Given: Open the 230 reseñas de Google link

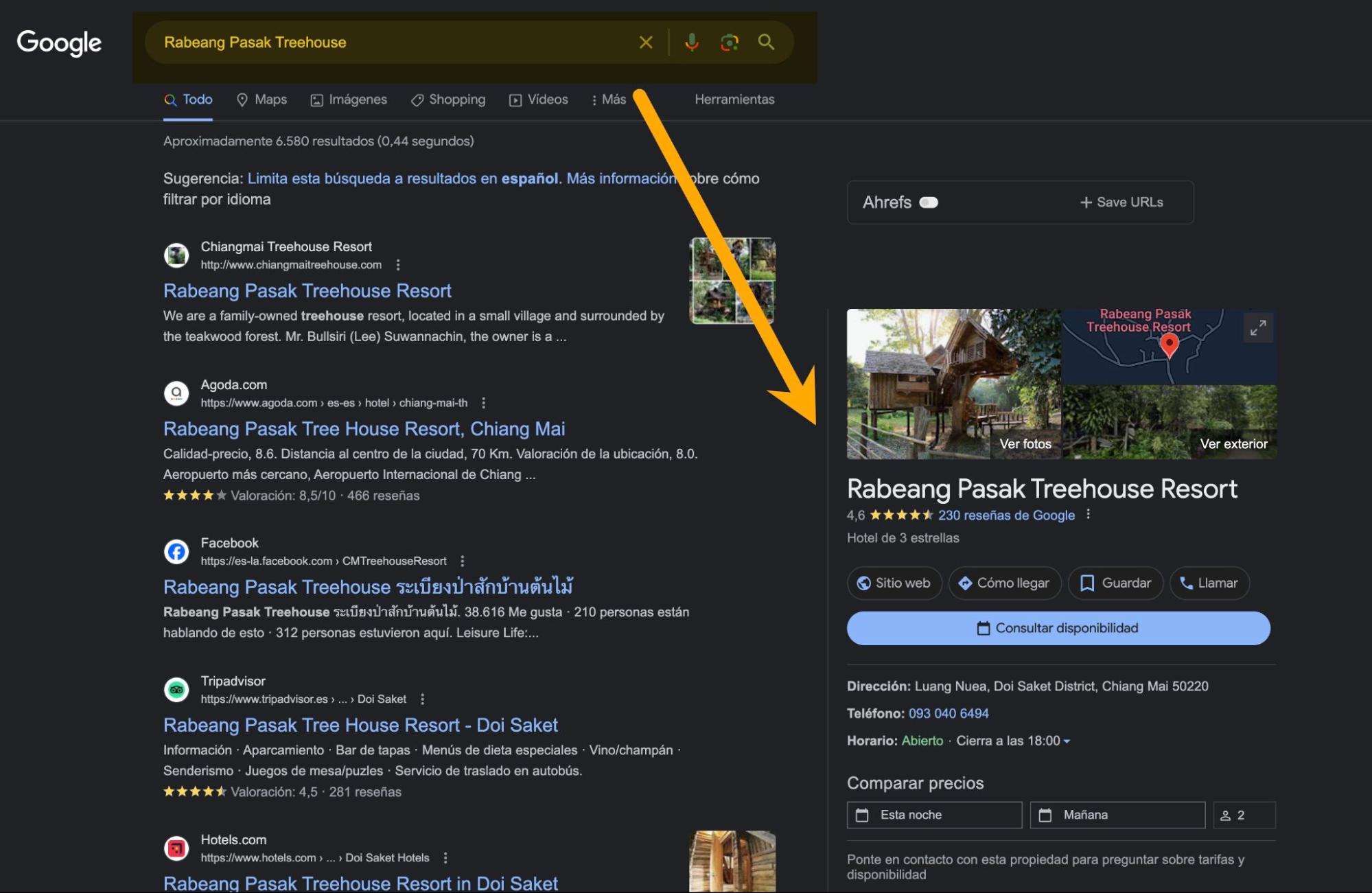Looking at the screenshot, I should 1006,515.
